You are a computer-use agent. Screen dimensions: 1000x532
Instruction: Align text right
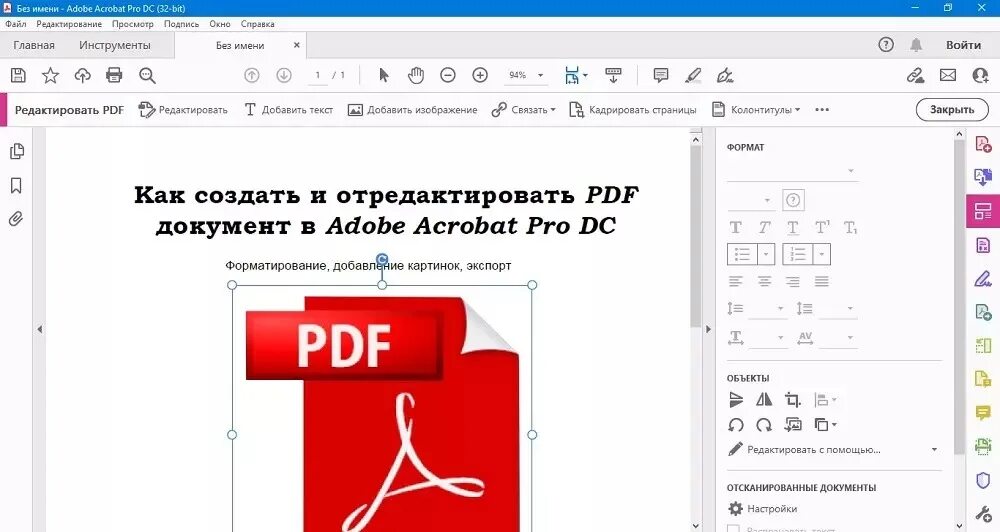pos(793,281)
